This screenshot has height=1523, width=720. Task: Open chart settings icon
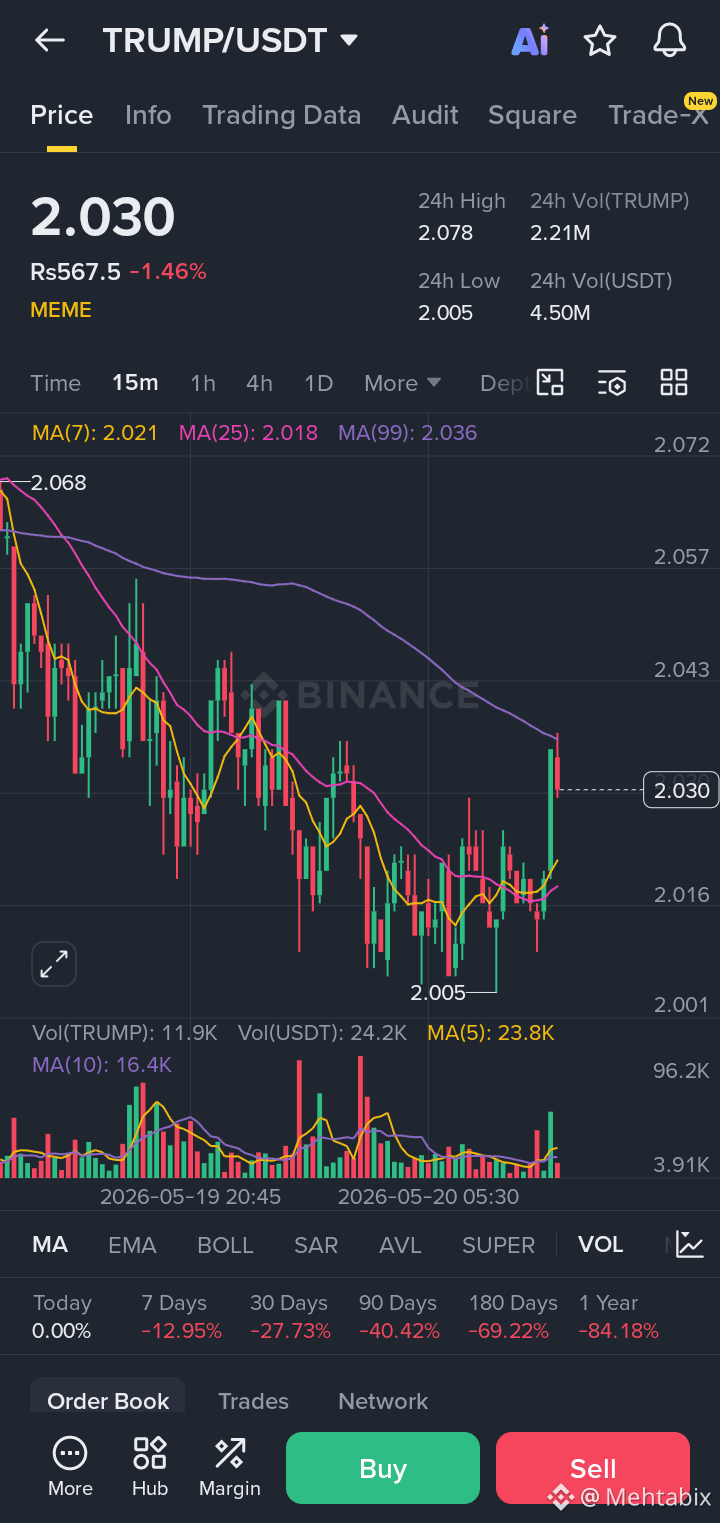[x=612, y=382]
